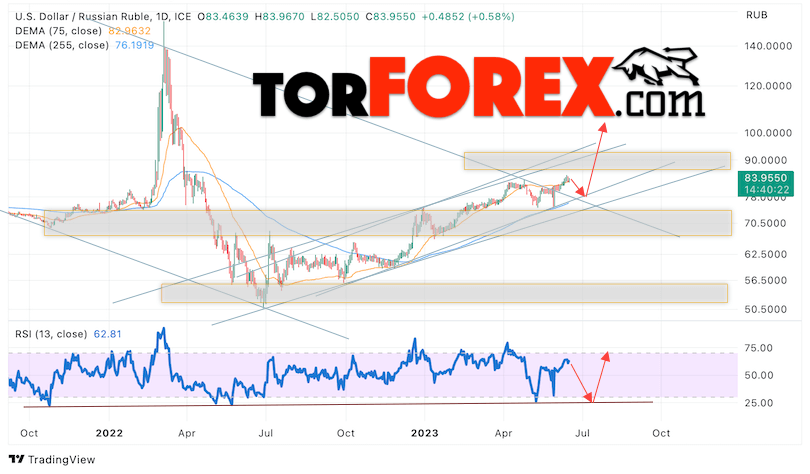Select the RSI (13, close) indicator label
This screenshot has width=810, height=474.
(x=51, y=334)
